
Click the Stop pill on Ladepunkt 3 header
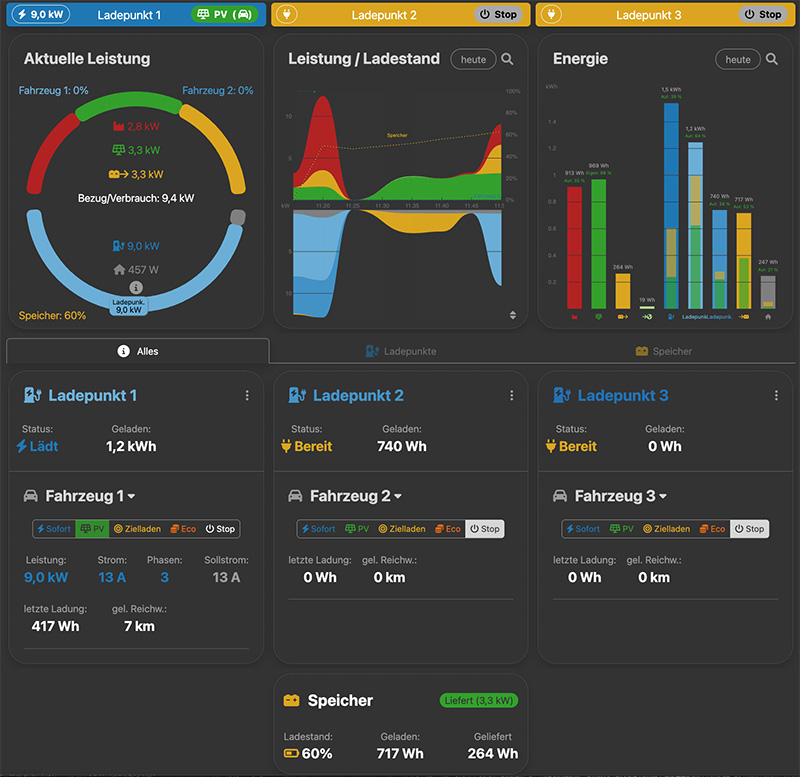[761, 15]
